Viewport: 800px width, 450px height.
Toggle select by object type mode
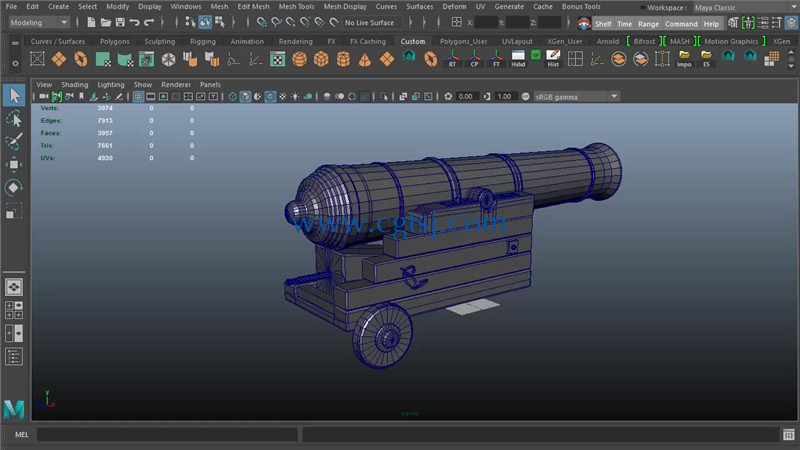[x=205, y=22]
